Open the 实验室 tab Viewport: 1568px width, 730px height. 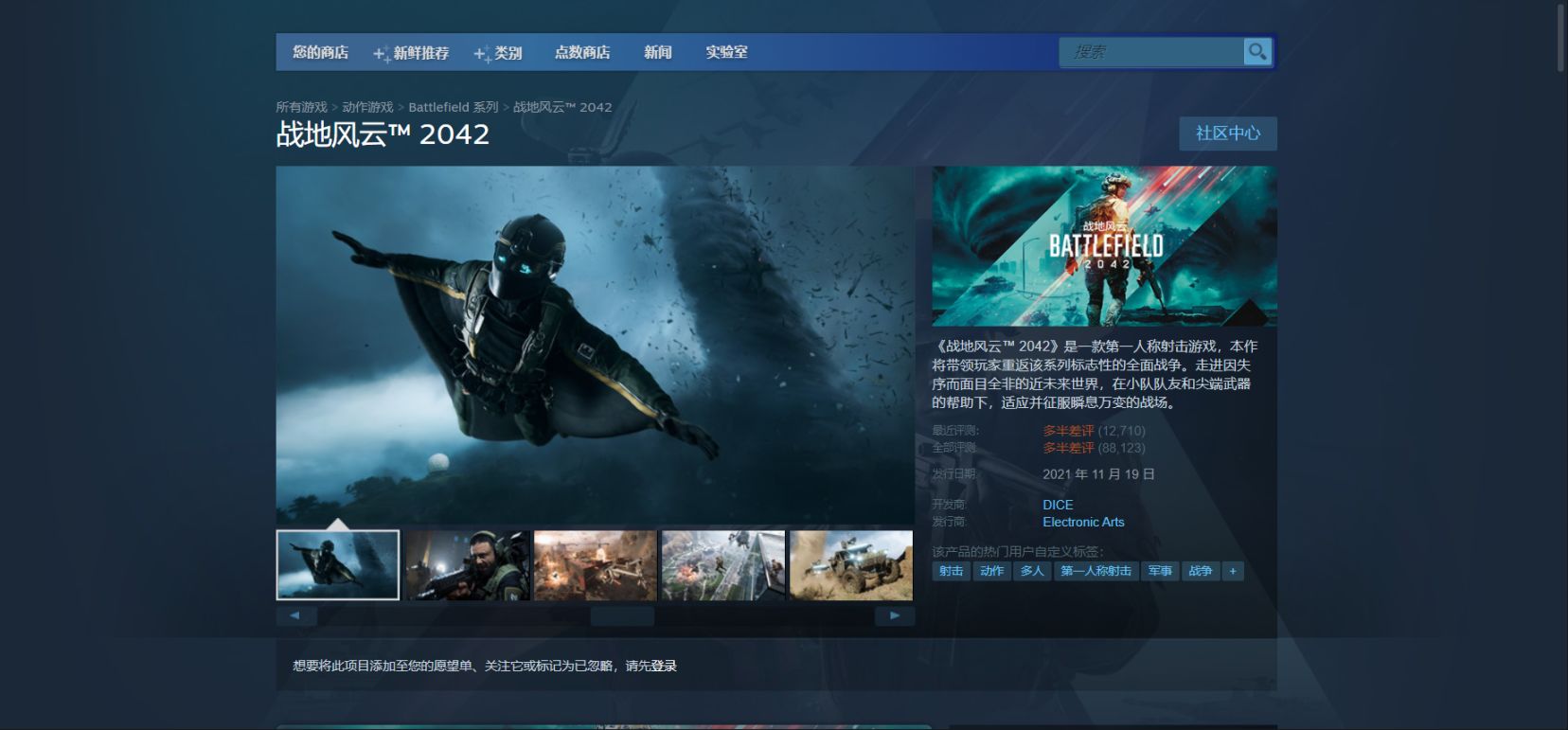coord(726,52)
